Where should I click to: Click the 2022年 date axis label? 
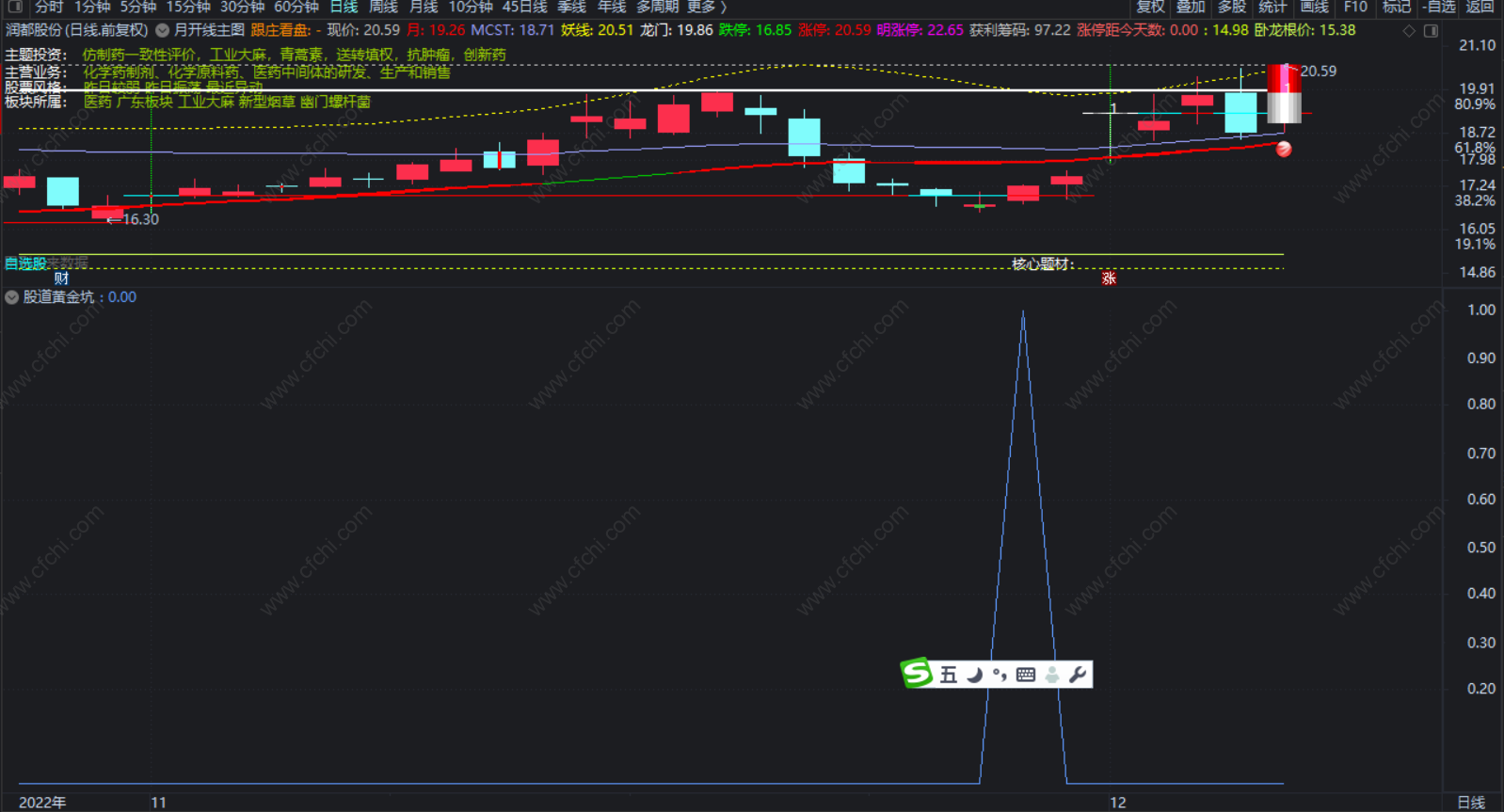click(x=42, y=803)
